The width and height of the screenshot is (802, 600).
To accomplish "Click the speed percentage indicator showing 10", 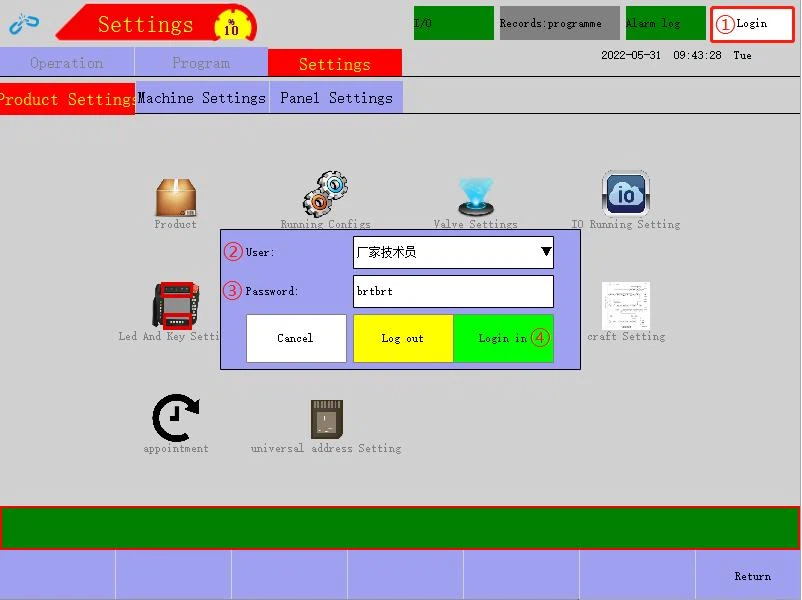I will click(231, 25).
